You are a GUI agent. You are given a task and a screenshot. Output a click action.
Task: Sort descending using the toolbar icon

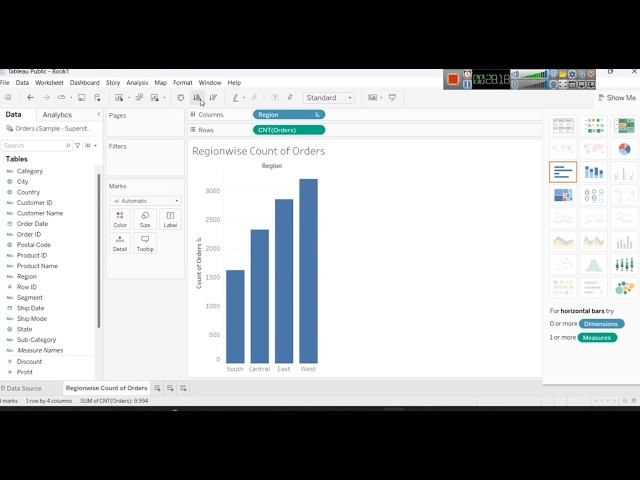pyautogui.click(x=213, y=98)
